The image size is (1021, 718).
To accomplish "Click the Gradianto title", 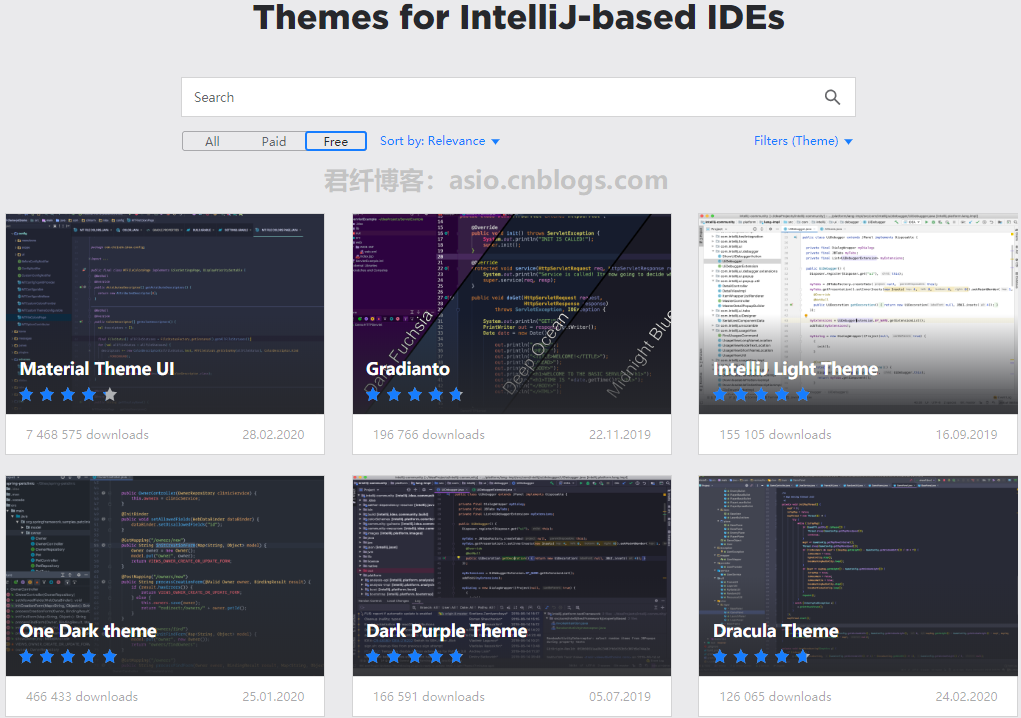I will pyautogui.click(x=408, y=369).
